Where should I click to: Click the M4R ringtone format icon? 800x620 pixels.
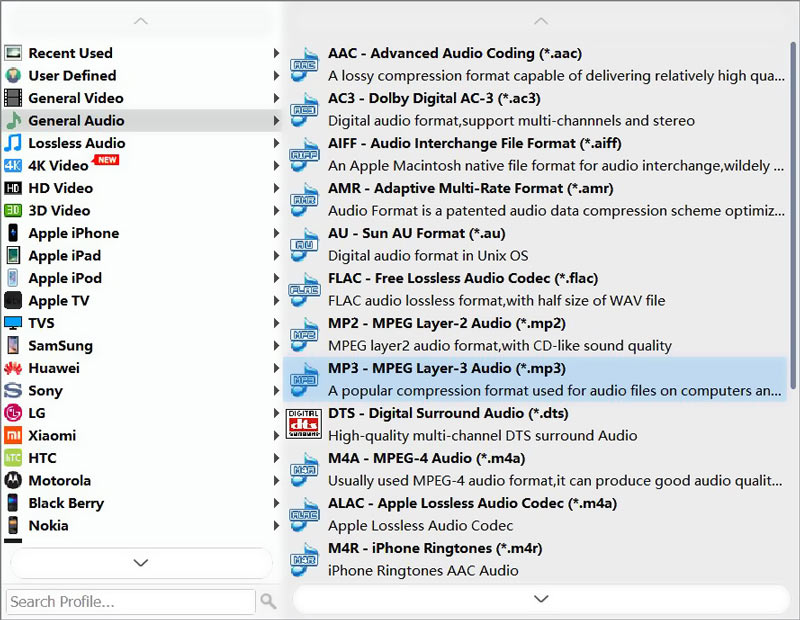pyautogui.click(x=304, y=559)
